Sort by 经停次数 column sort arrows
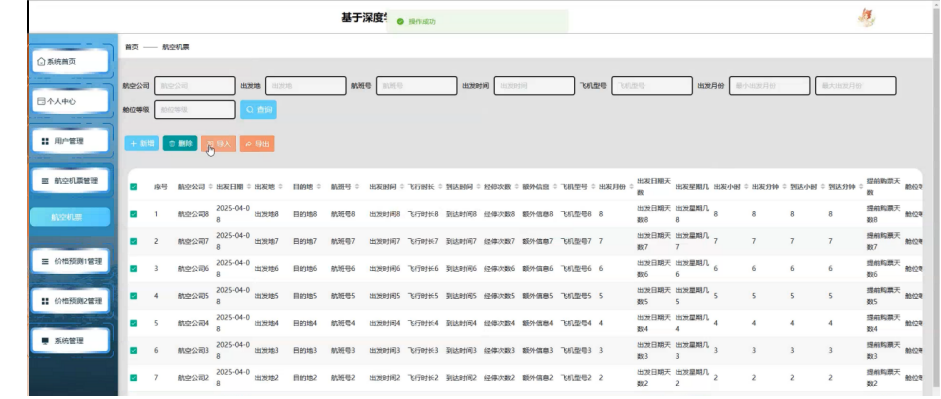The image size is (941, 399). 516,187
